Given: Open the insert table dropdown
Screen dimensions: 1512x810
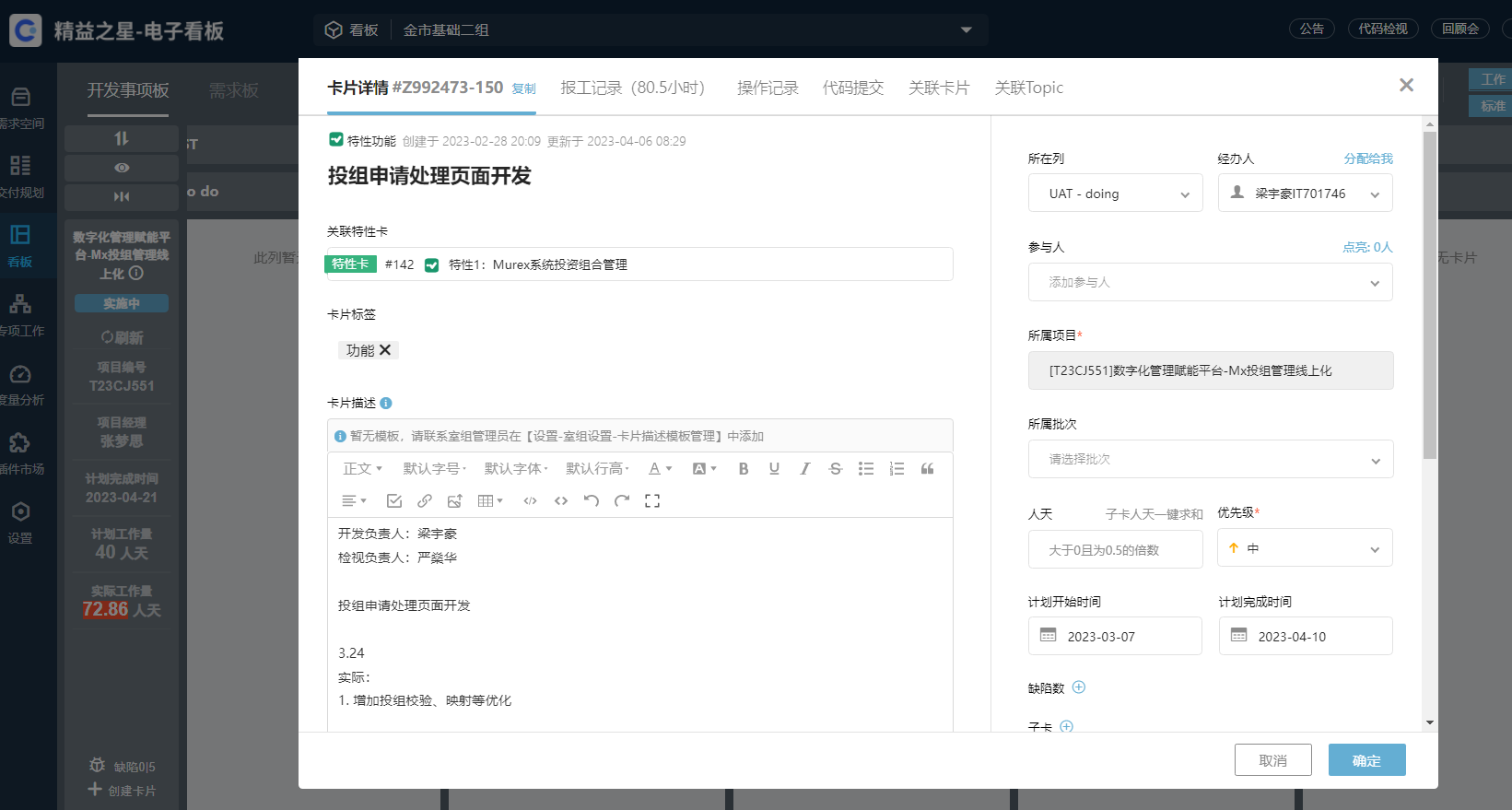Looking at the screenshot, I should click(x=490, y=501).
